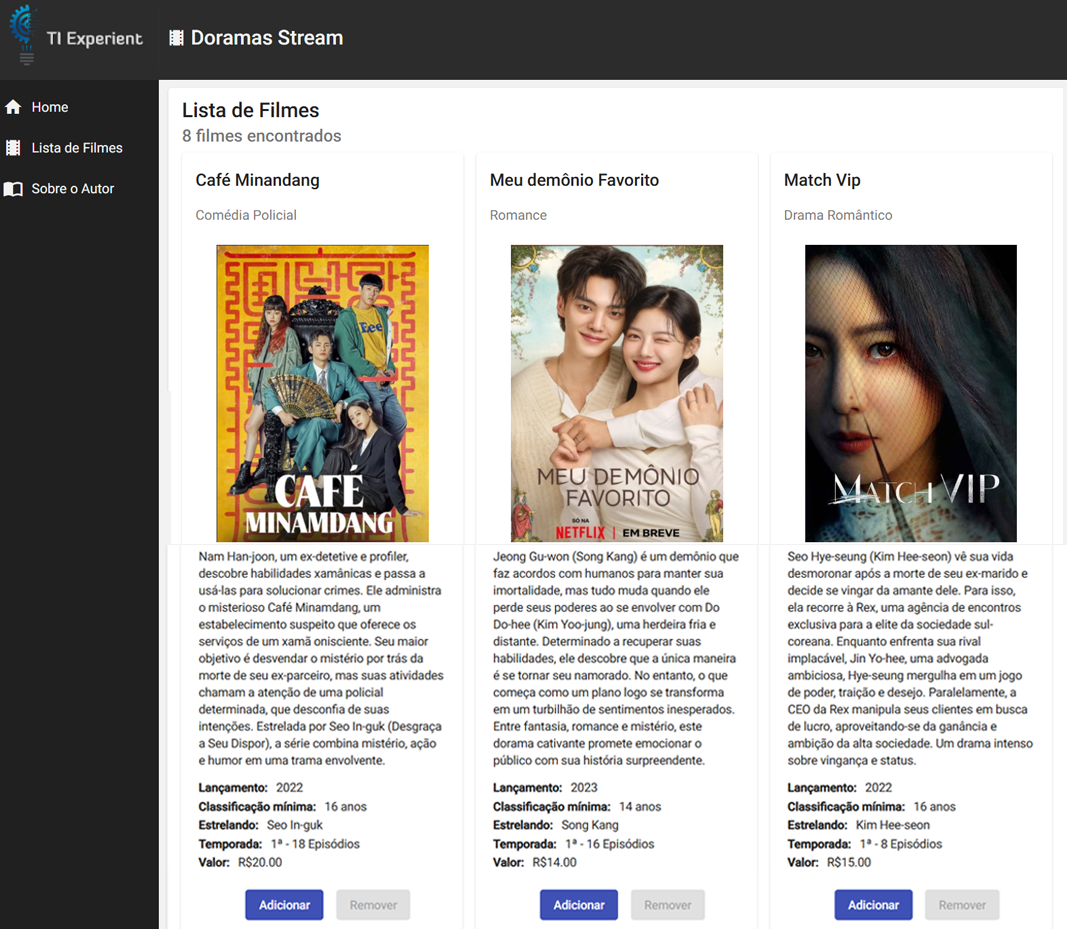1067x929 pixels.
Task: Add Match Vip with Adicionar button
Action: 874,904
